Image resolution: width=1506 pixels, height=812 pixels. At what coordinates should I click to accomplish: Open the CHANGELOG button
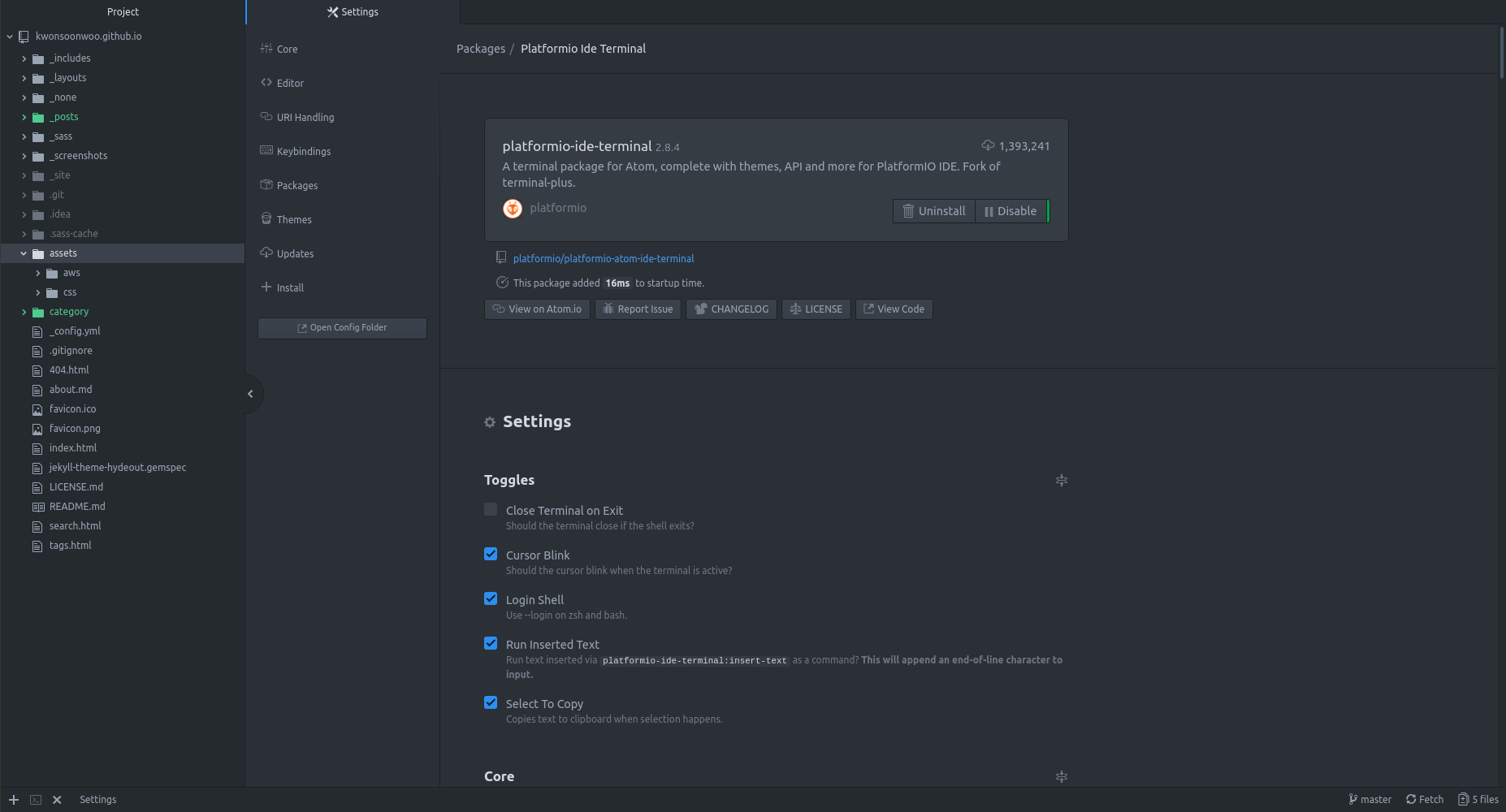731,309
